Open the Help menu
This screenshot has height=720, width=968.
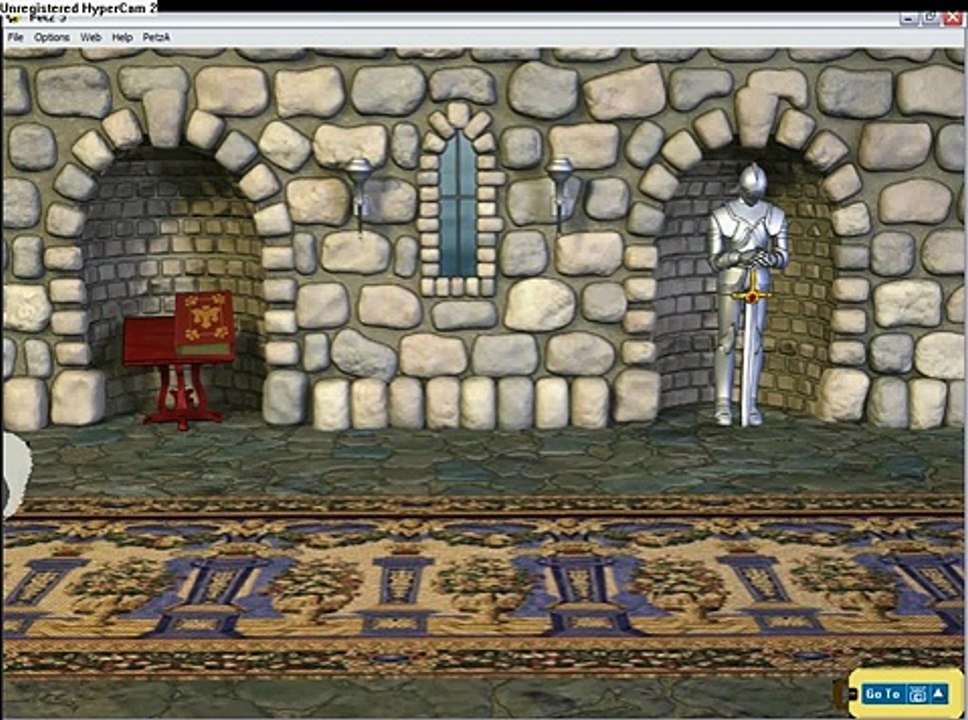[122, 37]
